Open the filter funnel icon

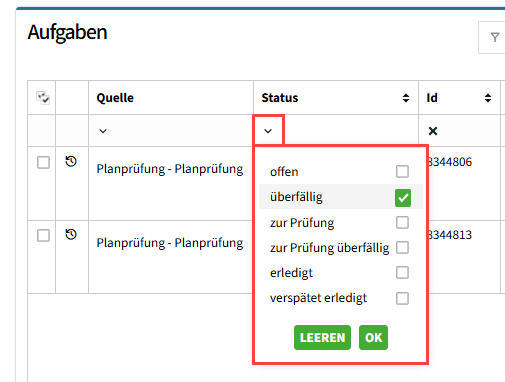495,37
